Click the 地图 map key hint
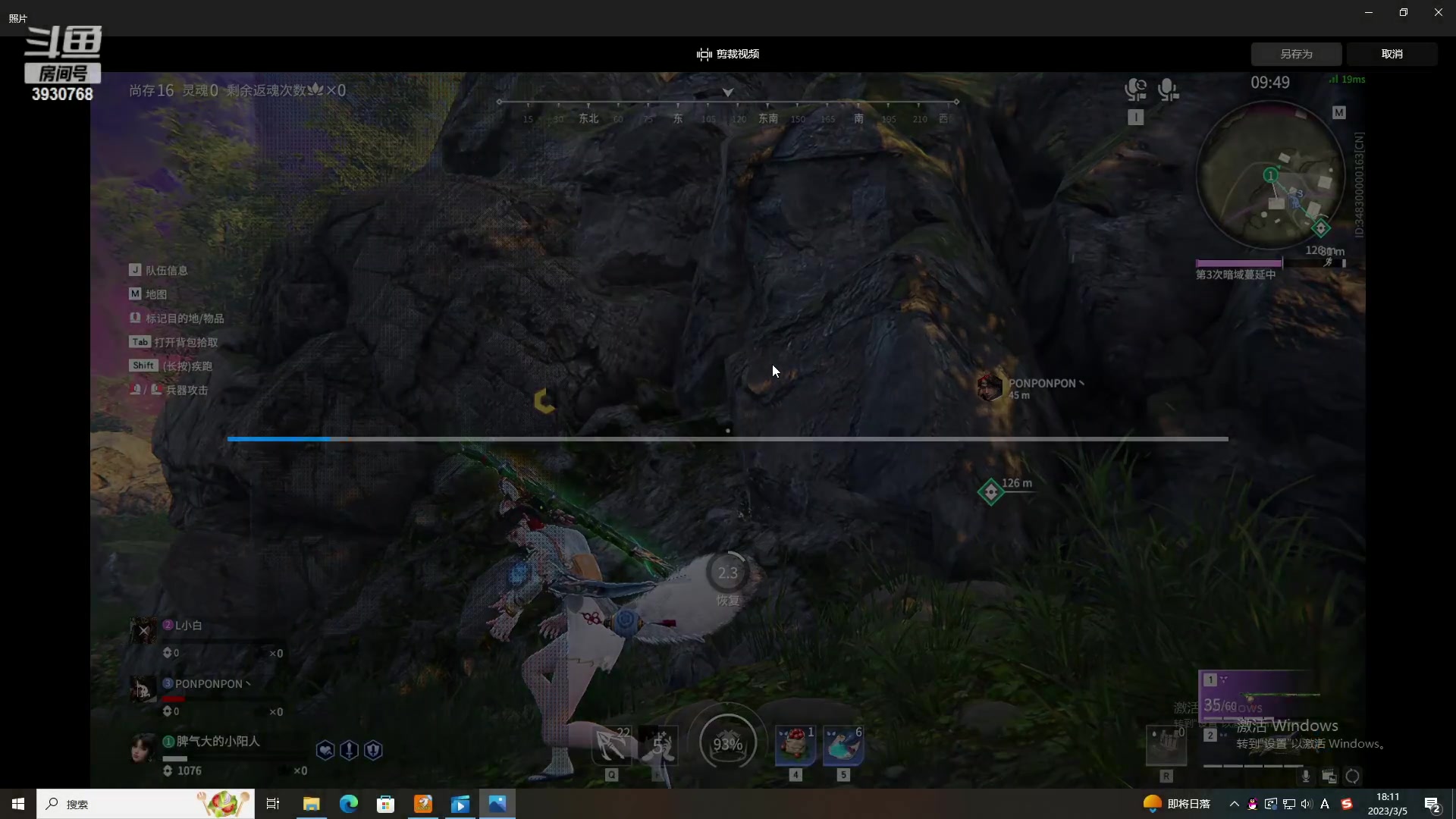The height and width of the screenshot is (819, 1456). (x=148, y=293)
